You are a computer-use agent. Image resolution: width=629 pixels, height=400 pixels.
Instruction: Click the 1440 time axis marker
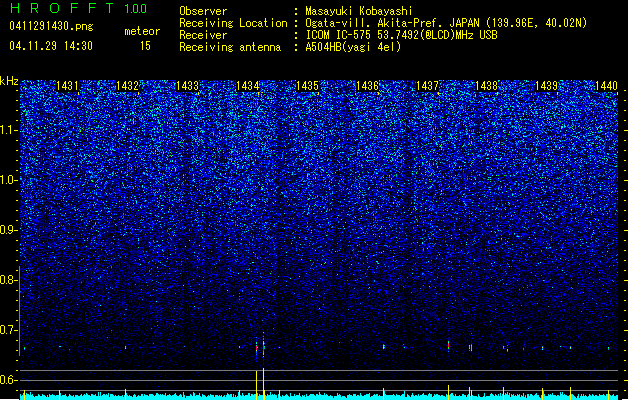coord(606,86)
